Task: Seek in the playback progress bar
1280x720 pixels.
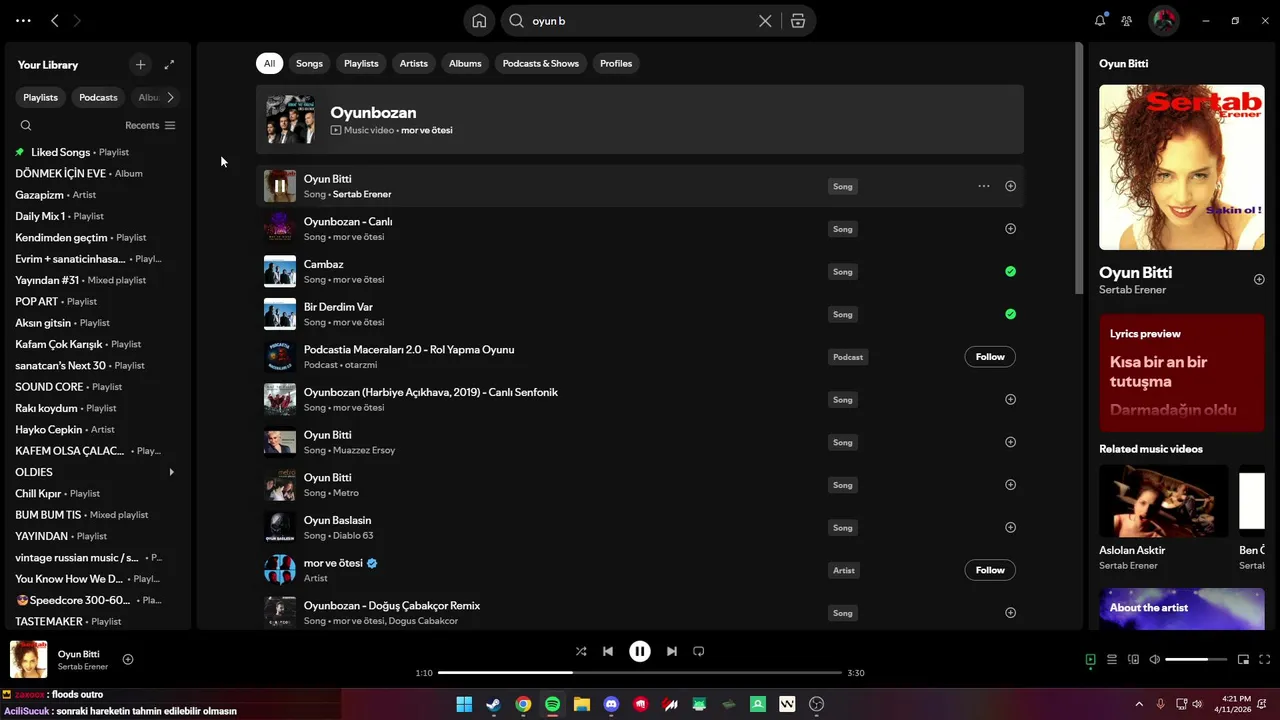Action: click(640, 673)
